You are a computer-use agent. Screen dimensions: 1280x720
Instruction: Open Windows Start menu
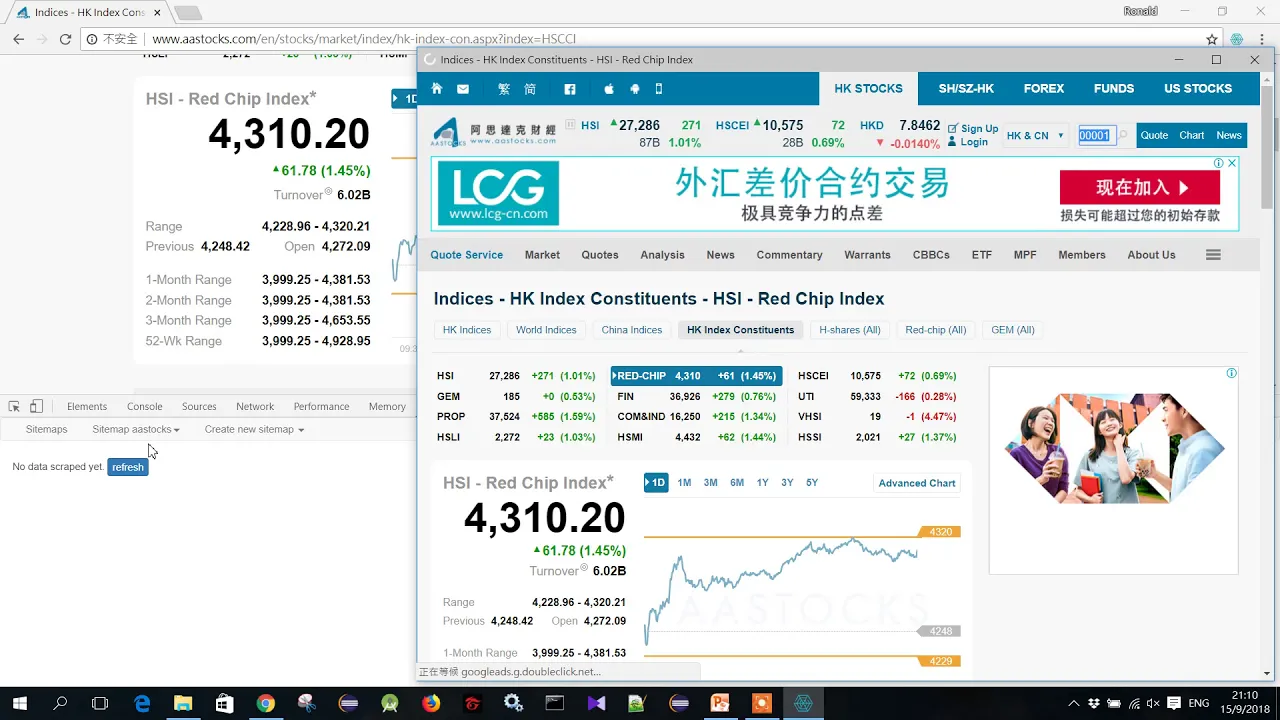pyautogui.click(x=19, y=703)
